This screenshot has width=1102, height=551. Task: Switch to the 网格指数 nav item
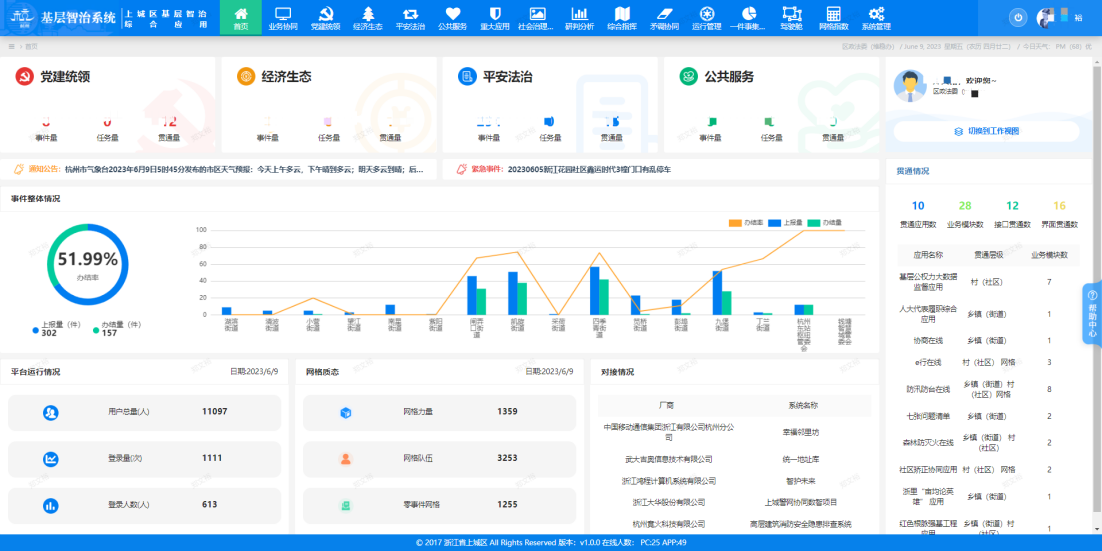pyautogui.click(x=833, y=18)
